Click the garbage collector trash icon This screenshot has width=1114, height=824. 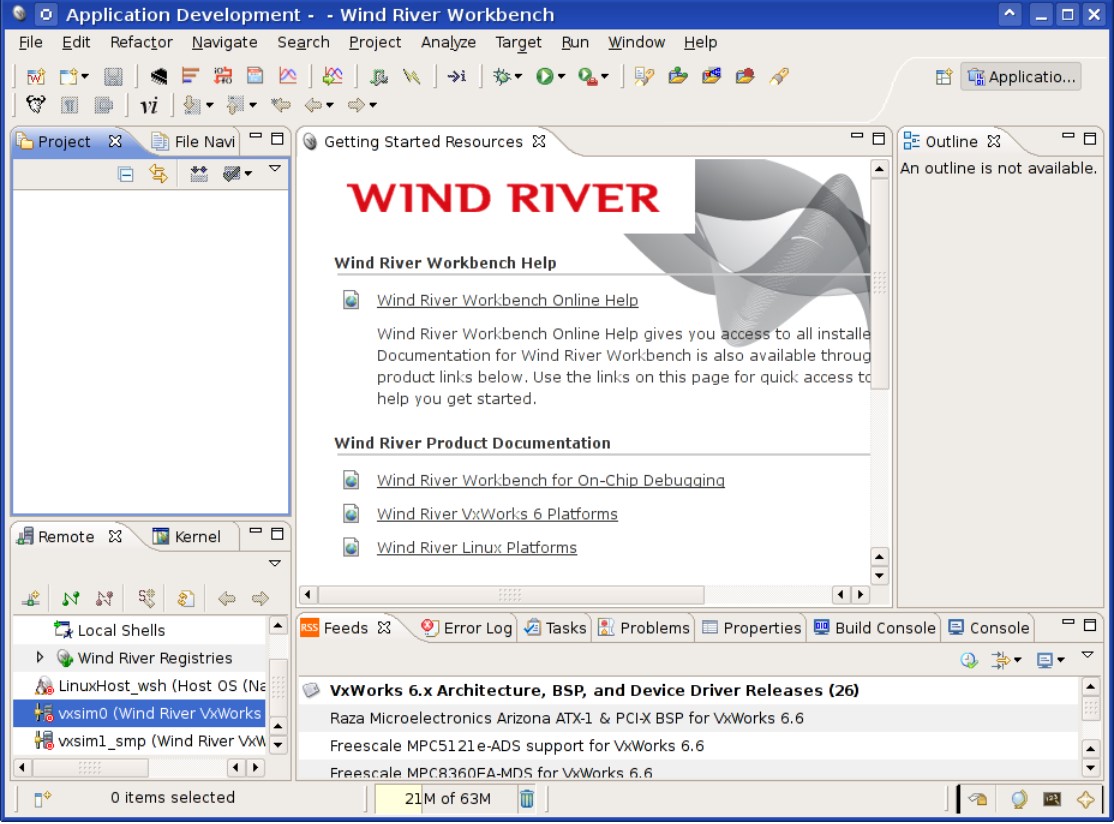pyautogui.click(x=526, y=798)
